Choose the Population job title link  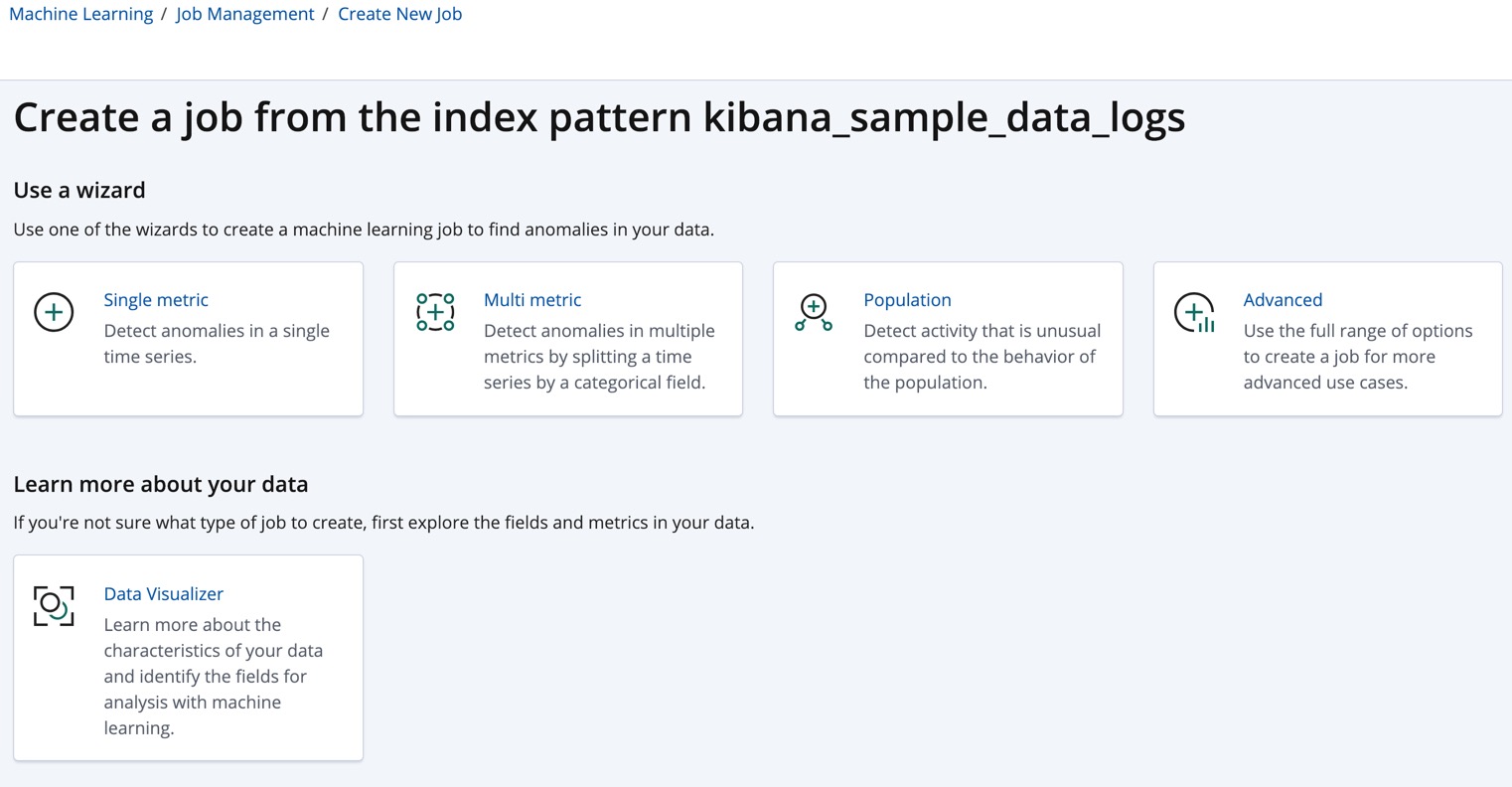907,300
